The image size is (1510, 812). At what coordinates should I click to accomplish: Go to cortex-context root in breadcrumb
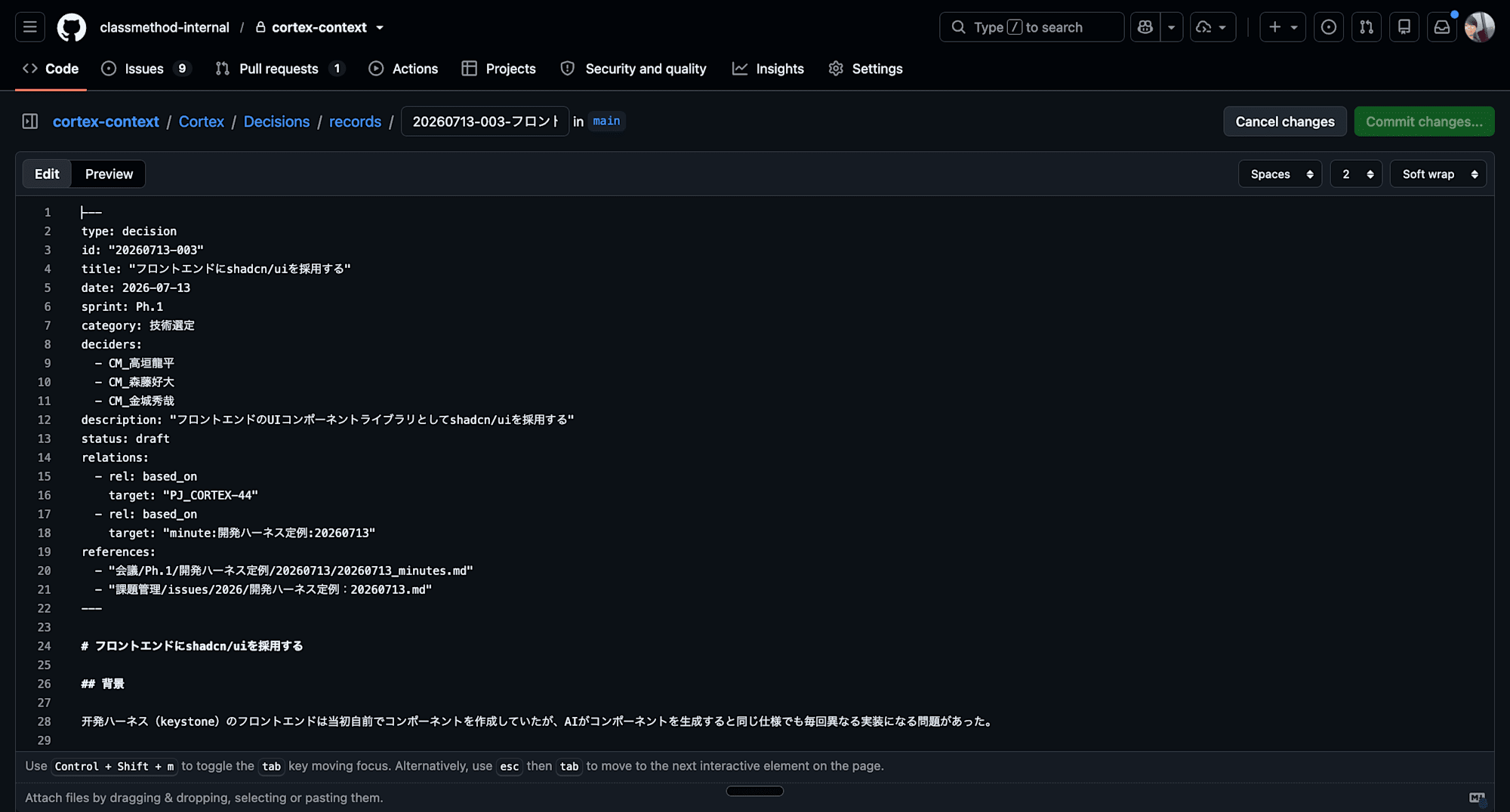106,121
